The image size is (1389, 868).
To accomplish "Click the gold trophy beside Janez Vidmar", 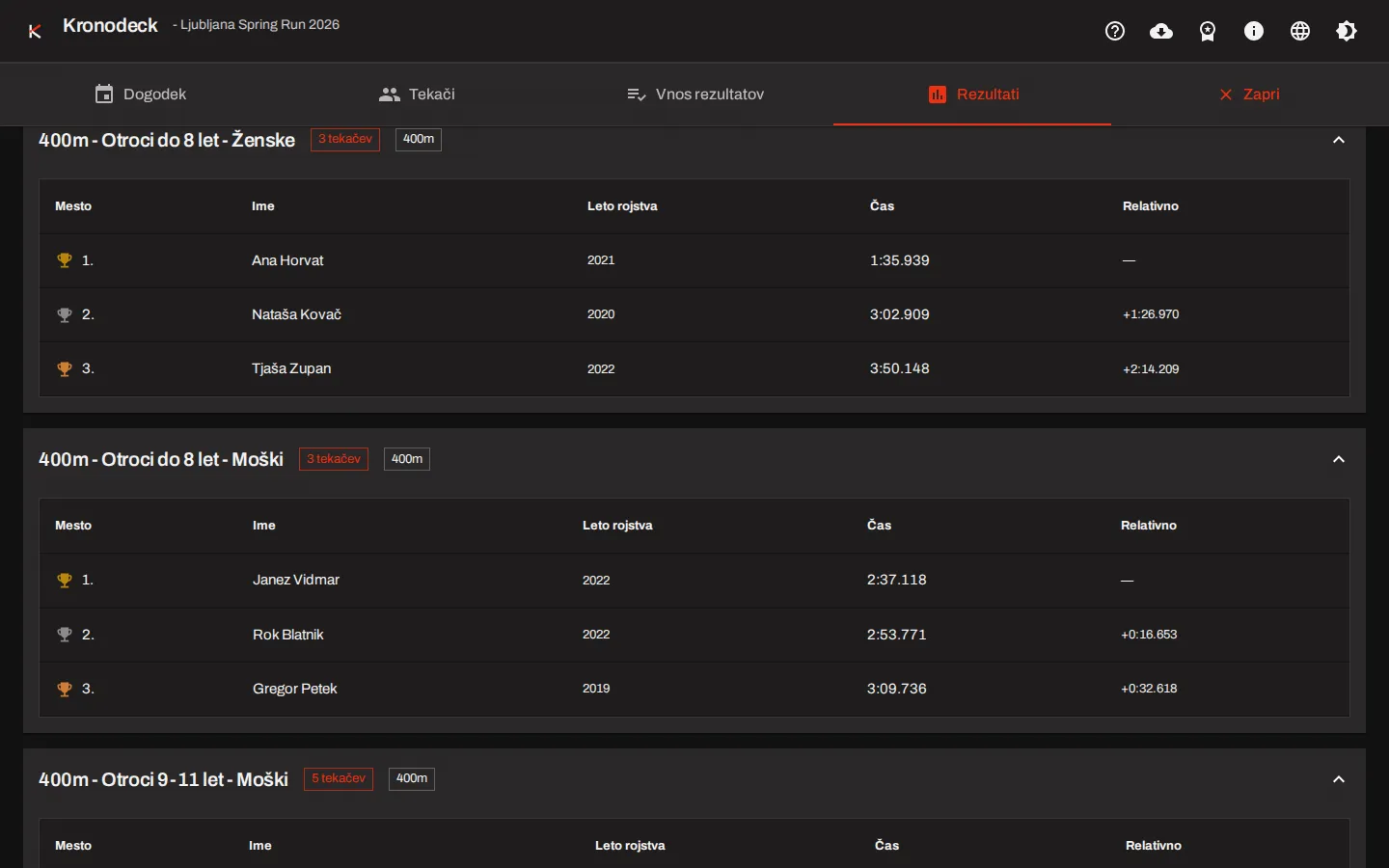I will [x=65, y=581].
